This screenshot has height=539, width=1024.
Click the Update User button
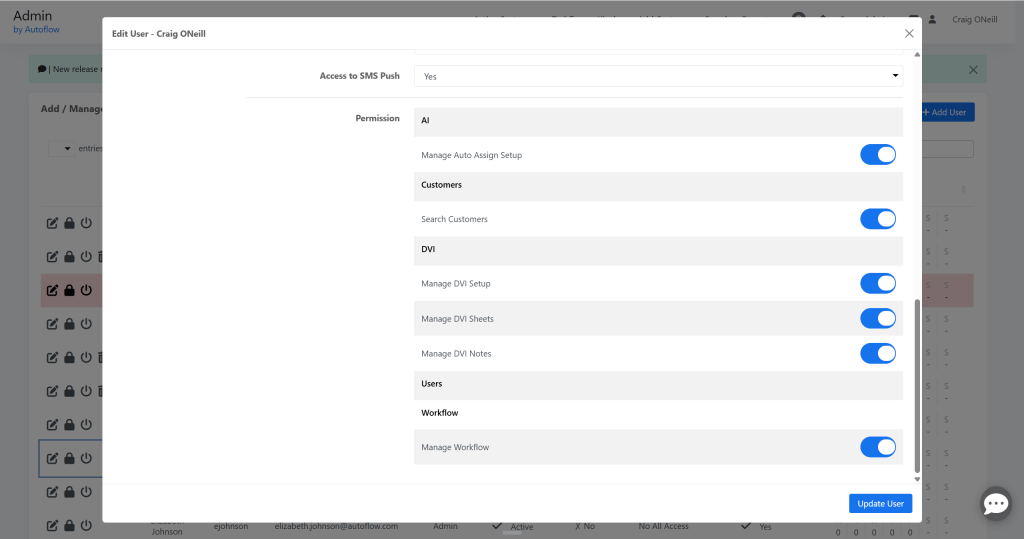880,504
